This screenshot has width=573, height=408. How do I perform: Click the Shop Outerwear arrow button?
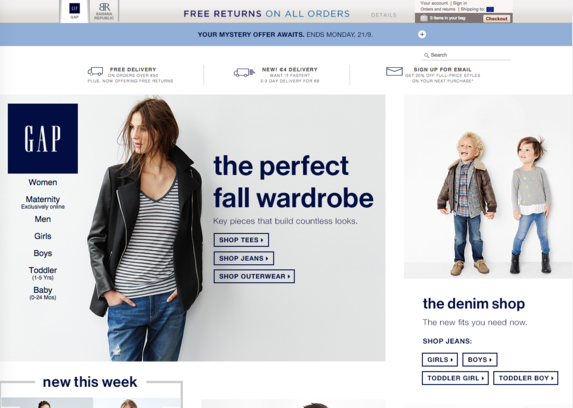coord(254,276)
